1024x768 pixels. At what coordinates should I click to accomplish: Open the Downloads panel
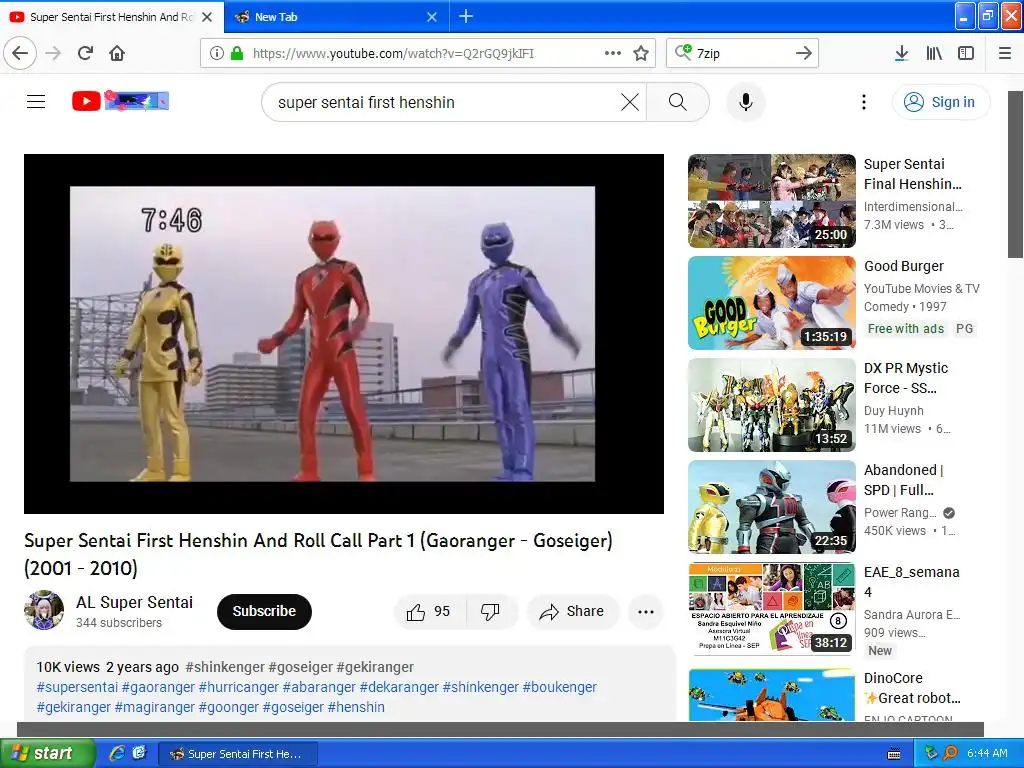pyautogui.click(x=902, y=53)
